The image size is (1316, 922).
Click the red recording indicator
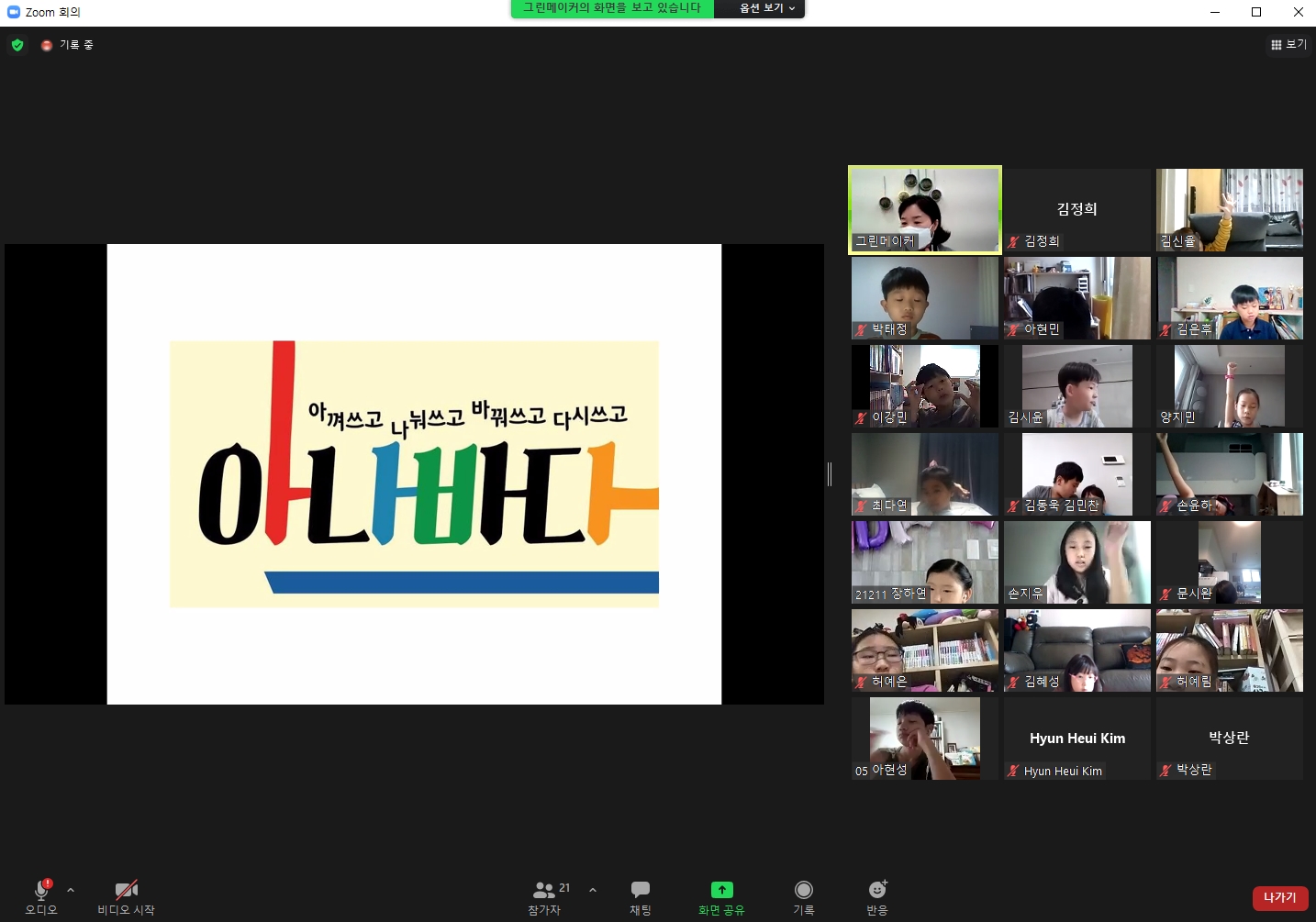(47, 45)
